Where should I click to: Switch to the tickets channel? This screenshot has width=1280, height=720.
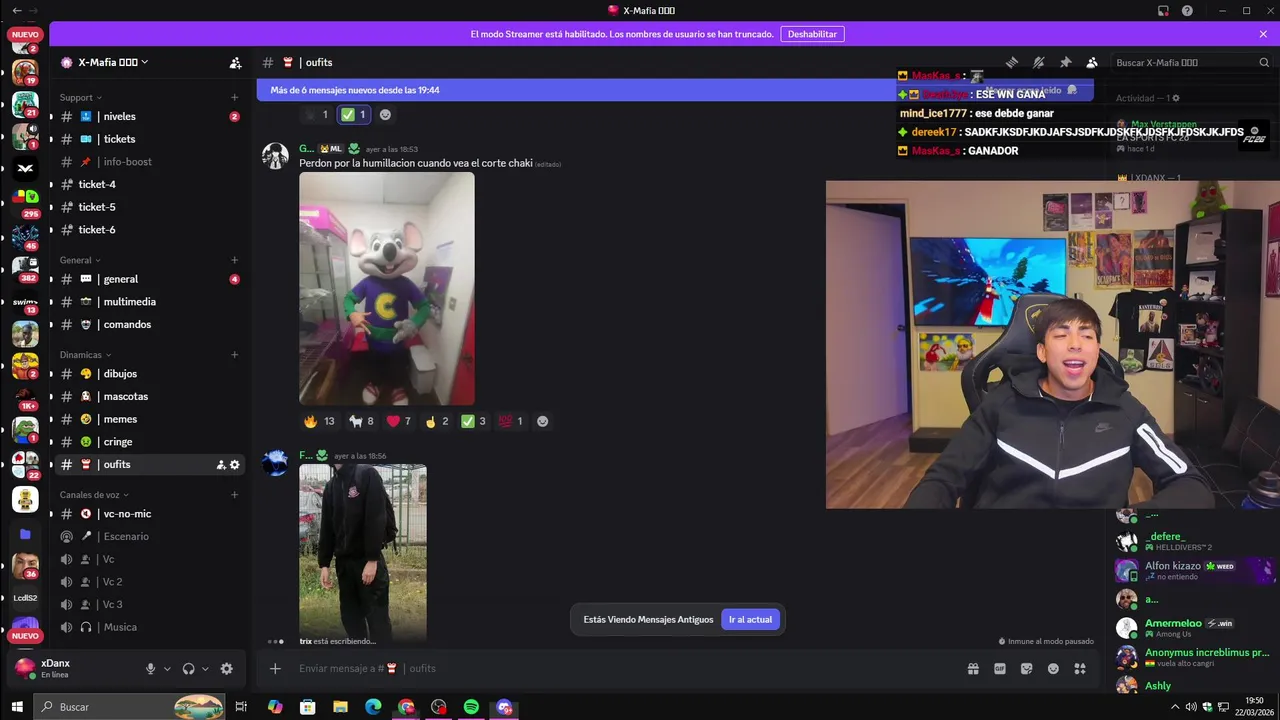(x=150, y=139)
